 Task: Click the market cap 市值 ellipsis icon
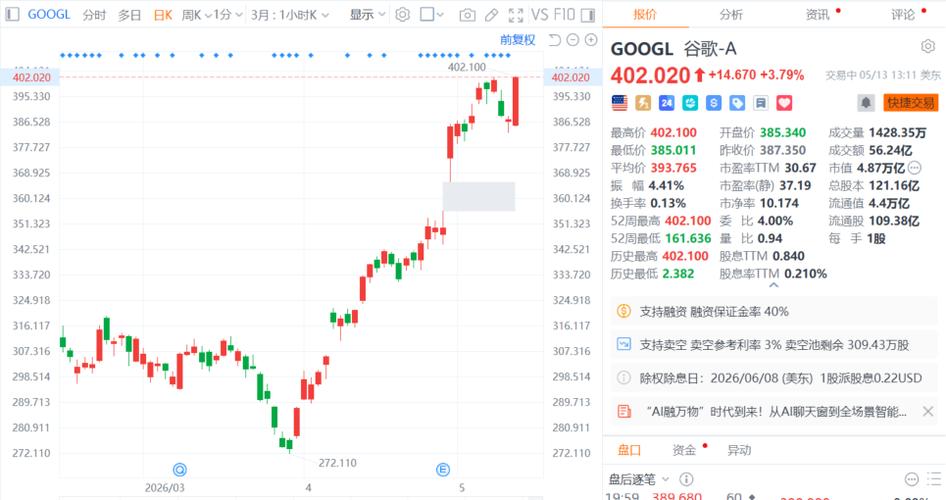coord(915,168)
